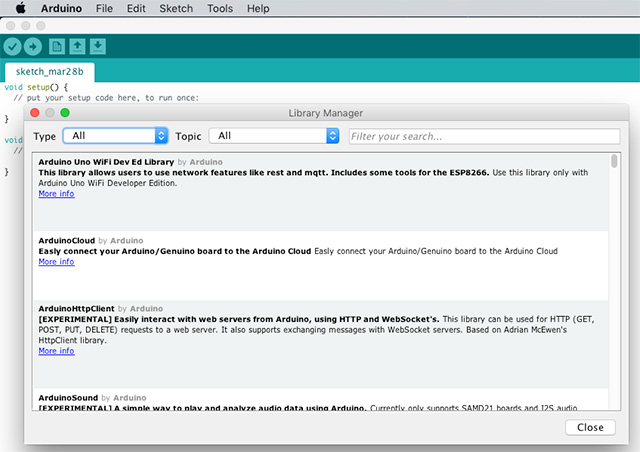Open the Help menu

point(258,8)
